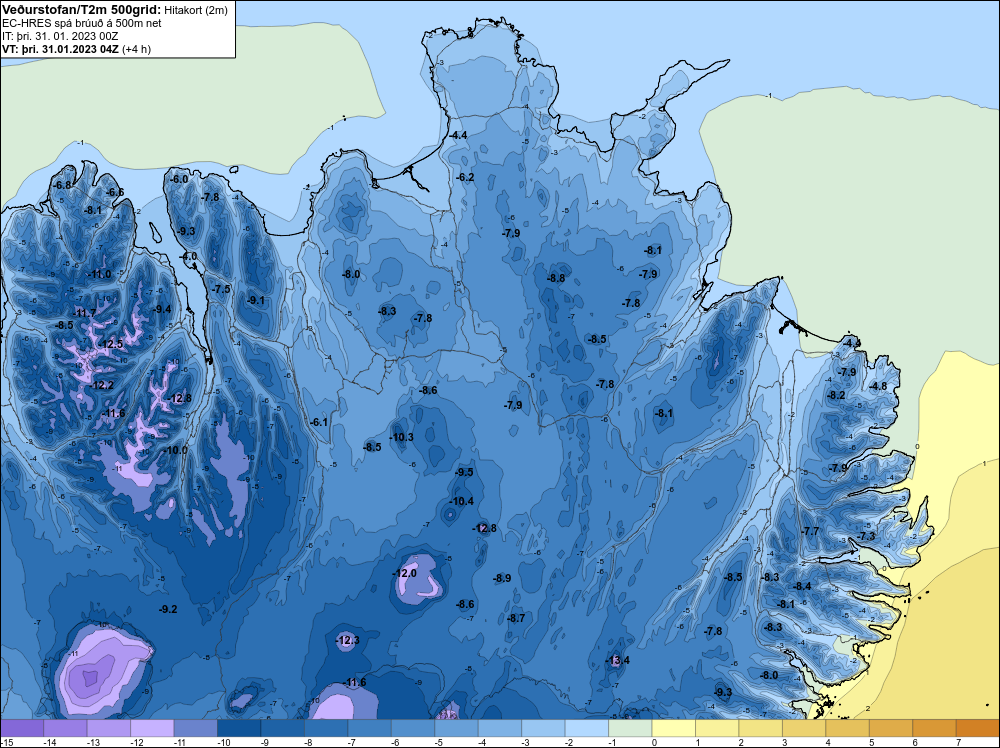Click the -9.5 temperature value

[x=464, y=473]
